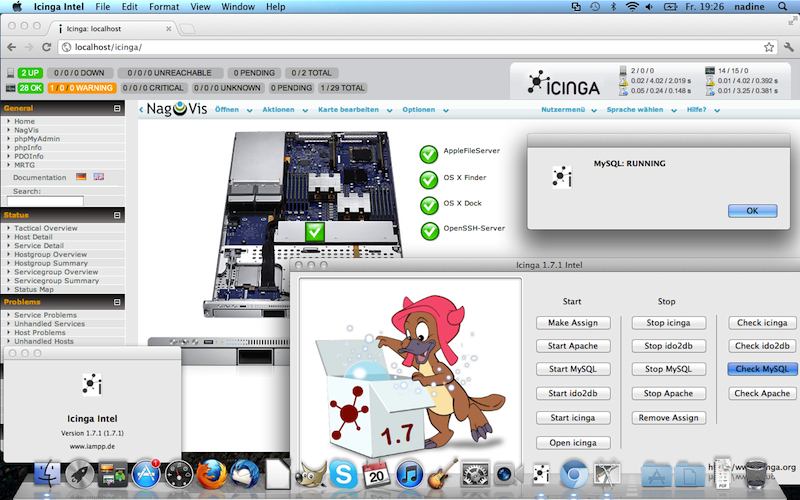The image size is (800, 500).
Task: Click green checkmark on the server image
Action: pyautogui.click(x=315, y=232)
